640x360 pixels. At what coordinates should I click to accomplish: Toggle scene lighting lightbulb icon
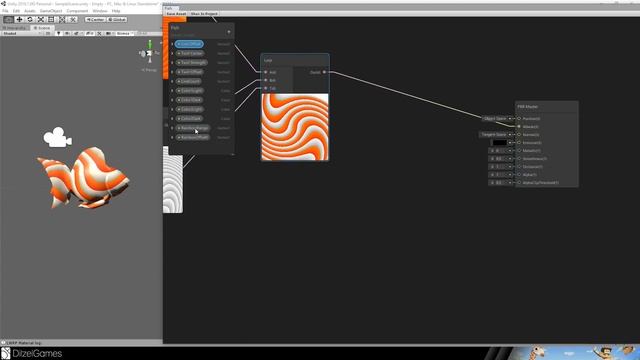click(59, 33)
